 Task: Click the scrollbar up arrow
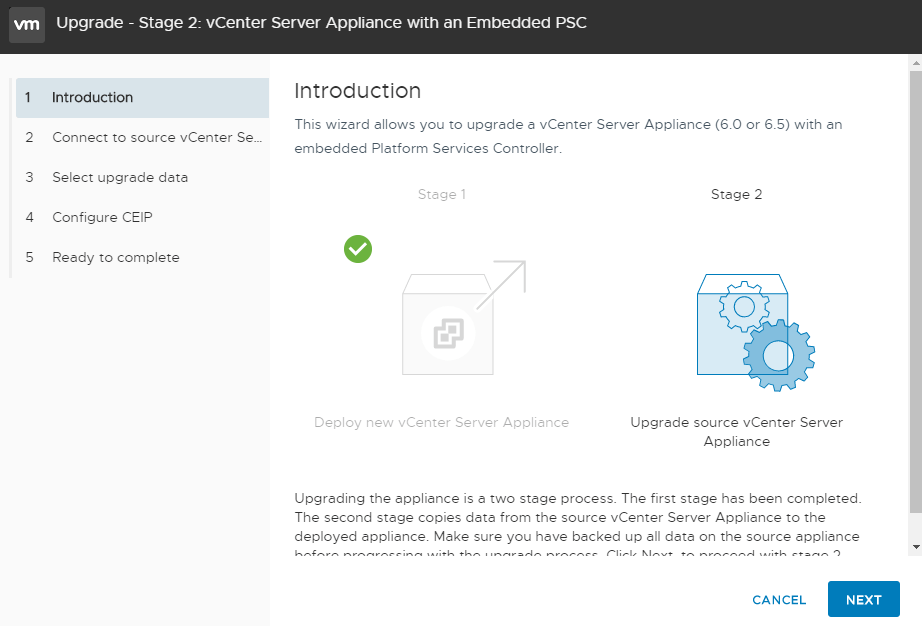[x=916, y=62]
